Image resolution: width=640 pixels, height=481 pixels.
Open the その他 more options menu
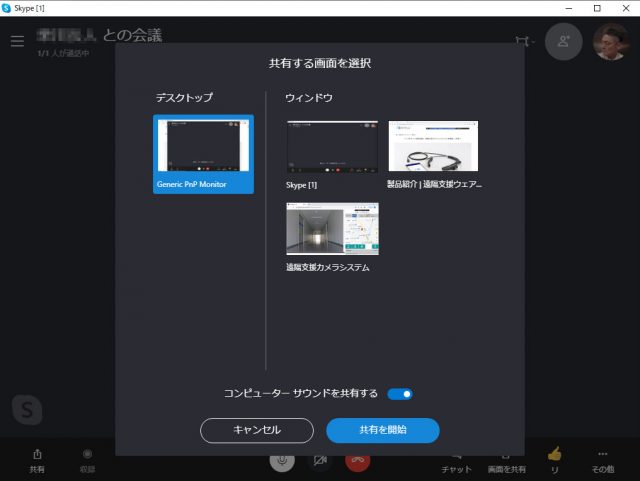pyautogui.click(x=603, y=461)
